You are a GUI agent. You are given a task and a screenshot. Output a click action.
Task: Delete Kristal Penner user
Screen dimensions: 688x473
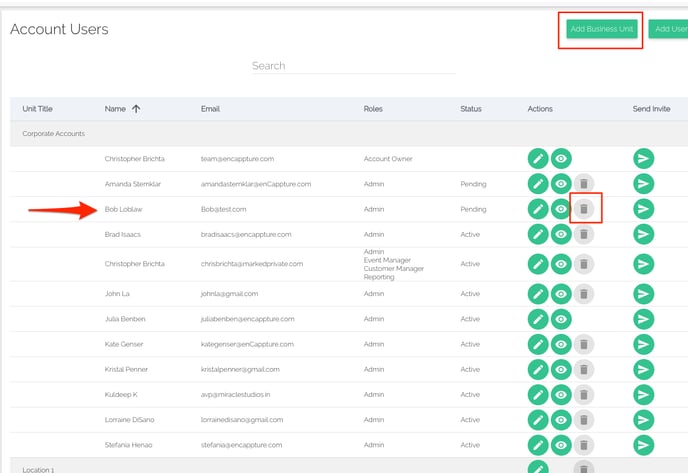point(584,369)
